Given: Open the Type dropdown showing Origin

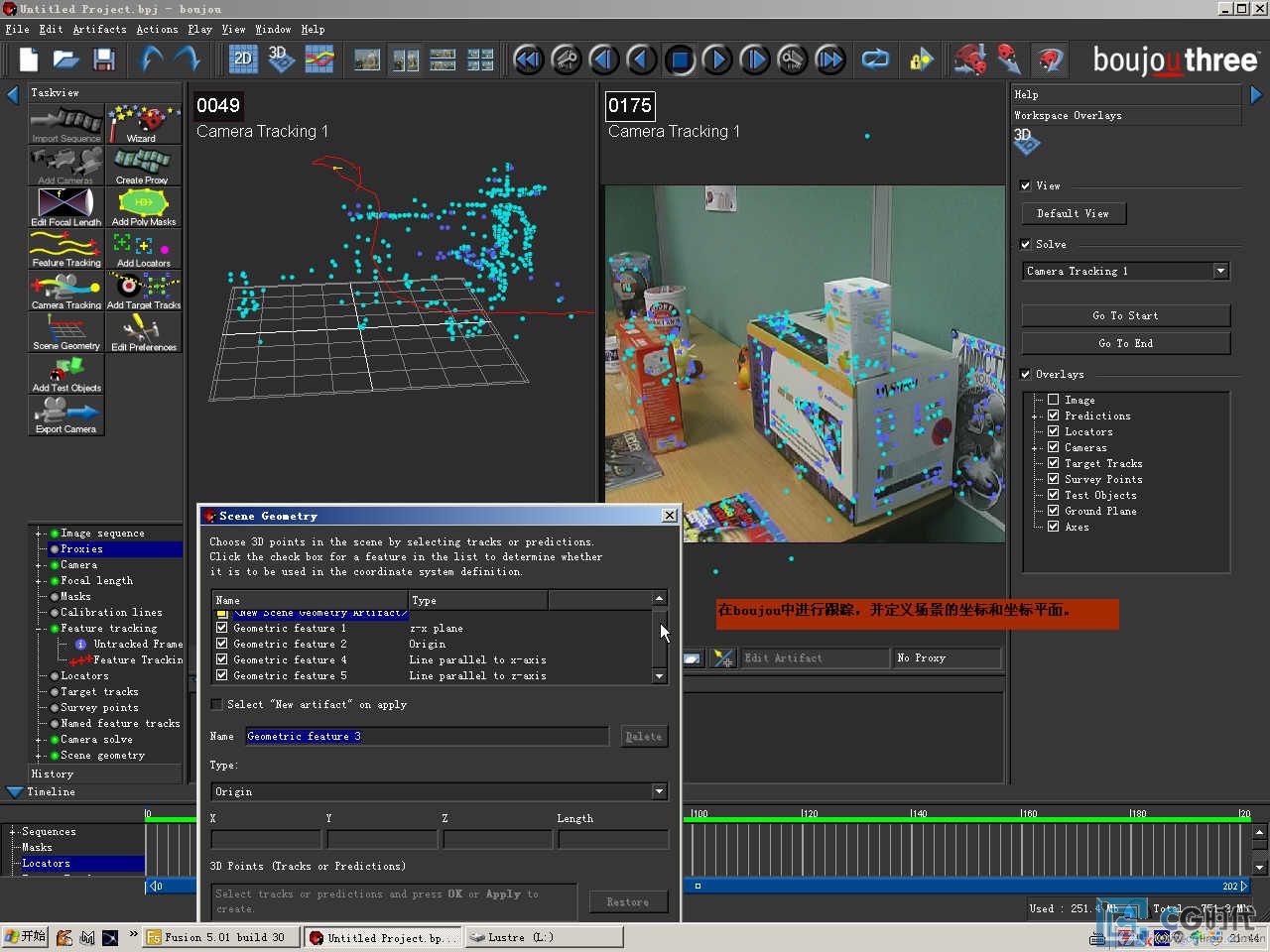Looking at the screenshot, I should 660,791.
